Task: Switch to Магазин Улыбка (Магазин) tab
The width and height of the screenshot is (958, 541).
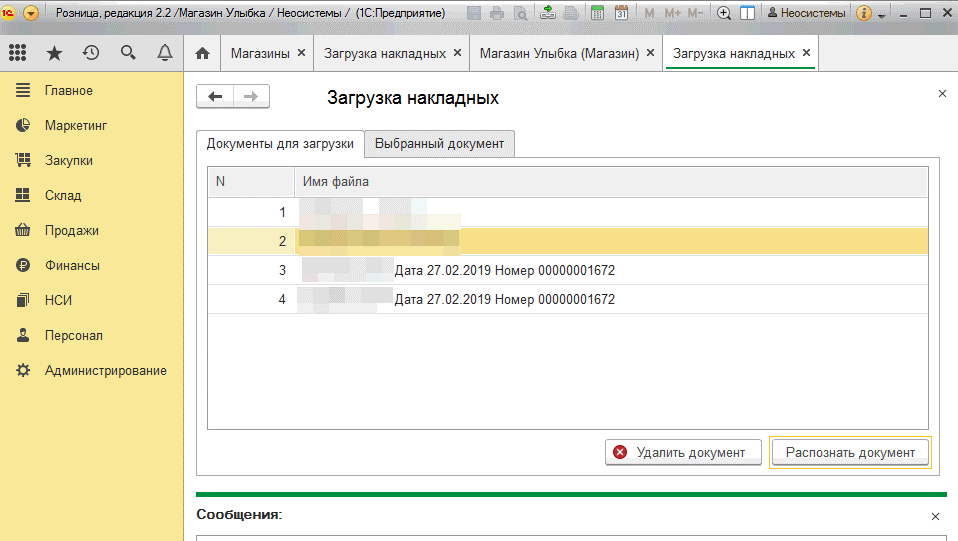Action: point(559,53)
